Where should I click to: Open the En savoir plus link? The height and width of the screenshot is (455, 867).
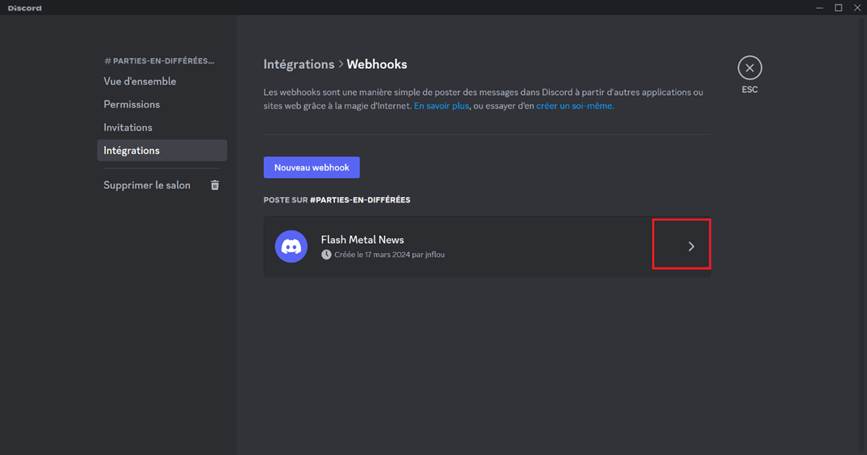442,106
